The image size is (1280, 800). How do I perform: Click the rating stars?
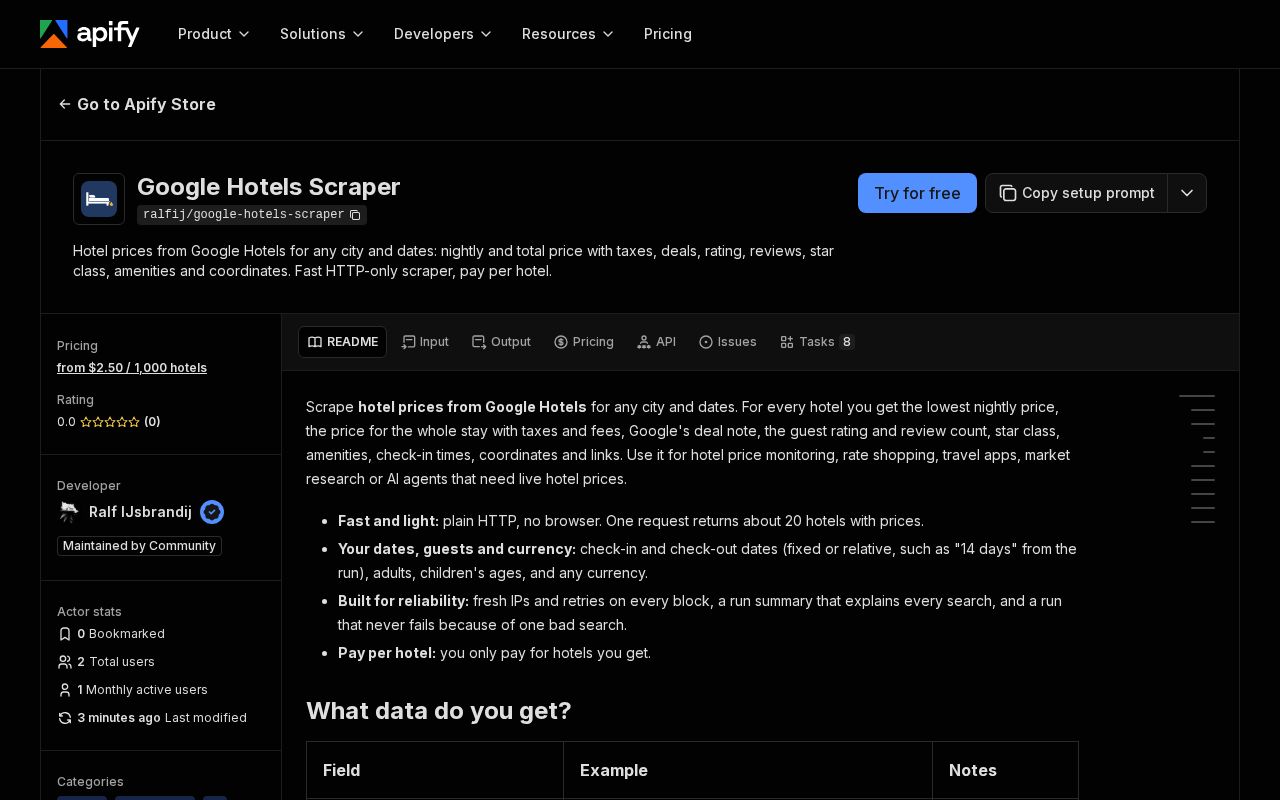tap(110, 422)
